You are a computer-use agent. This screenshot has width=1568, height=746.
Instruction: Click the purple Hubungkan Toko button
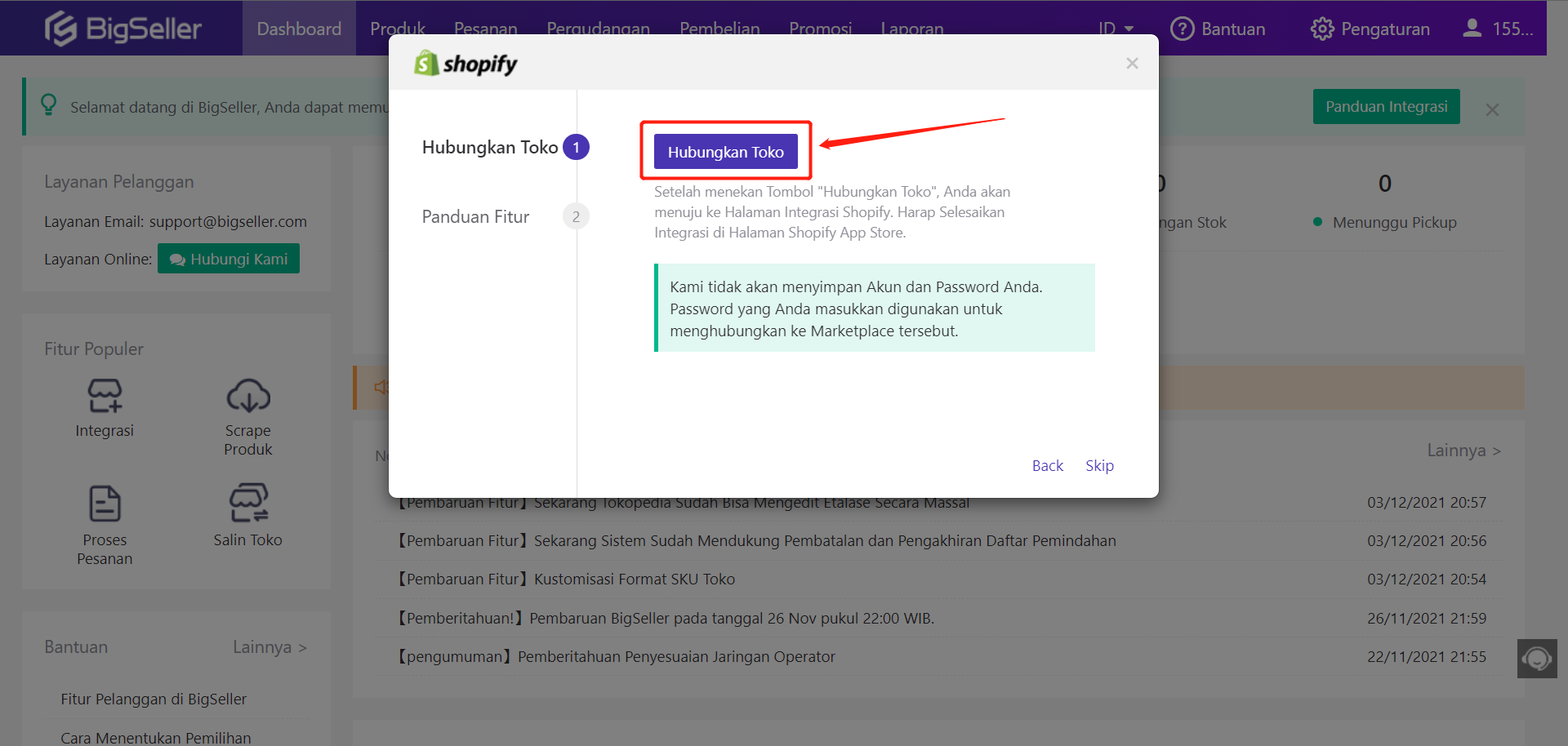[x=725, y=152]
